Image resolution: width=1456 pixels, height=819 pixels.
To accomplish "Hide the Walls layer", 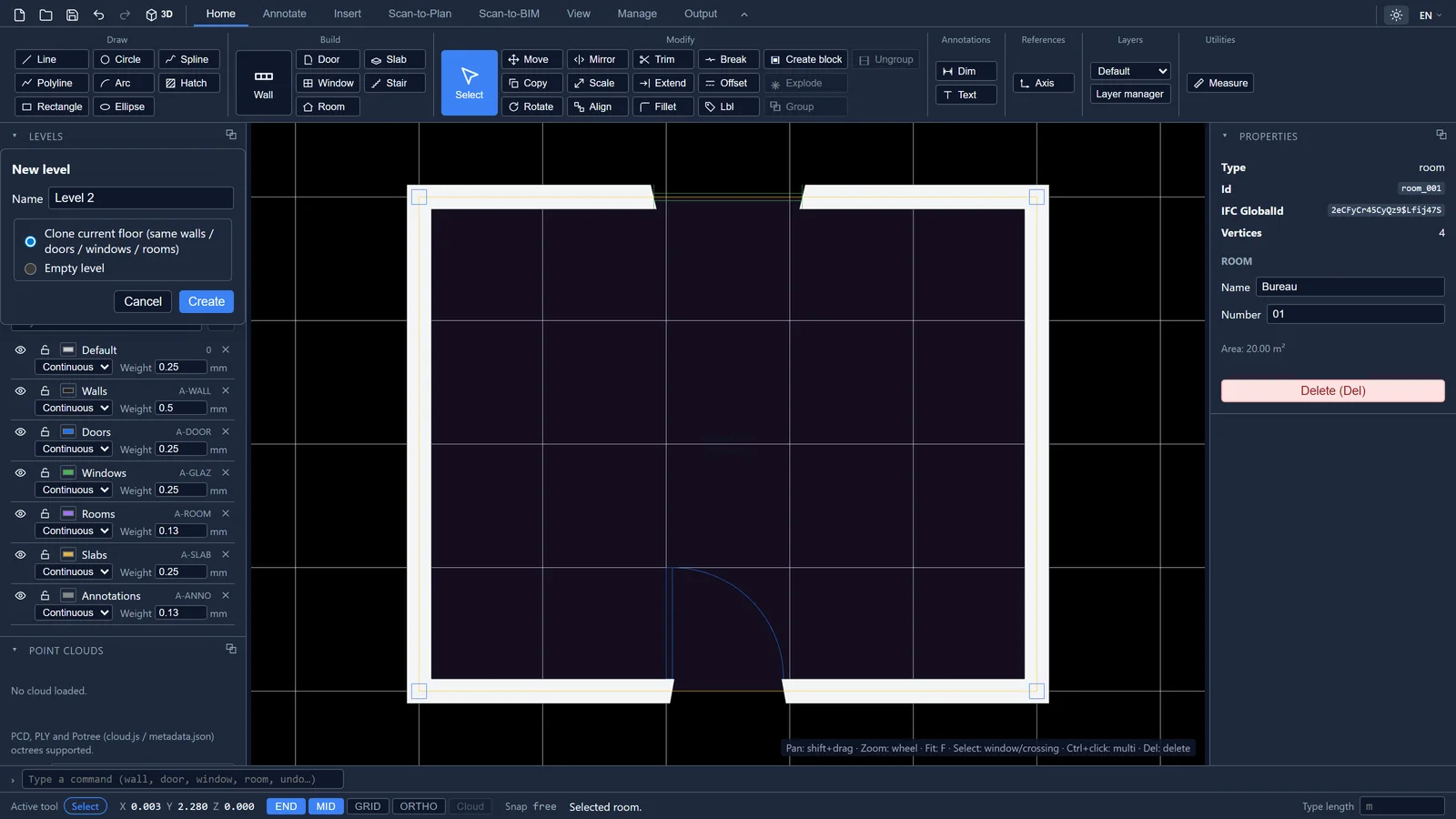I will point(20,390).
